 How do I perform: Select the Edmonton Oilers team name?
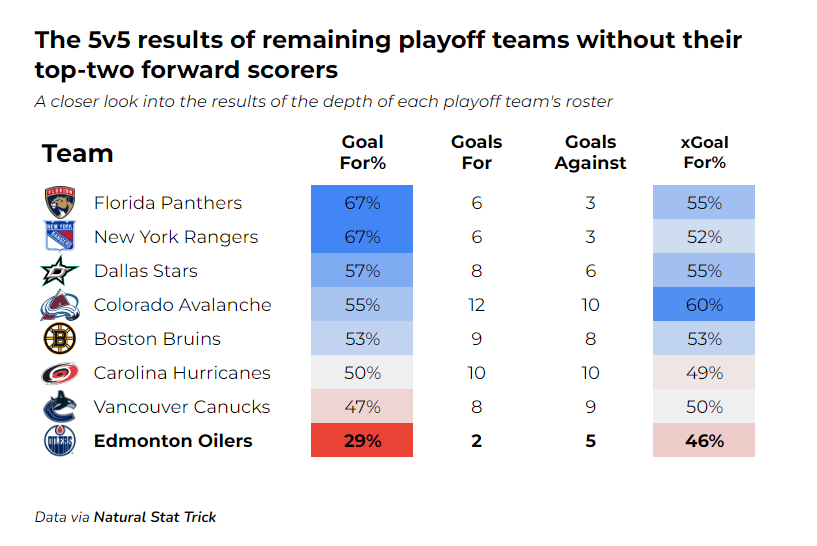pos(173,441)
